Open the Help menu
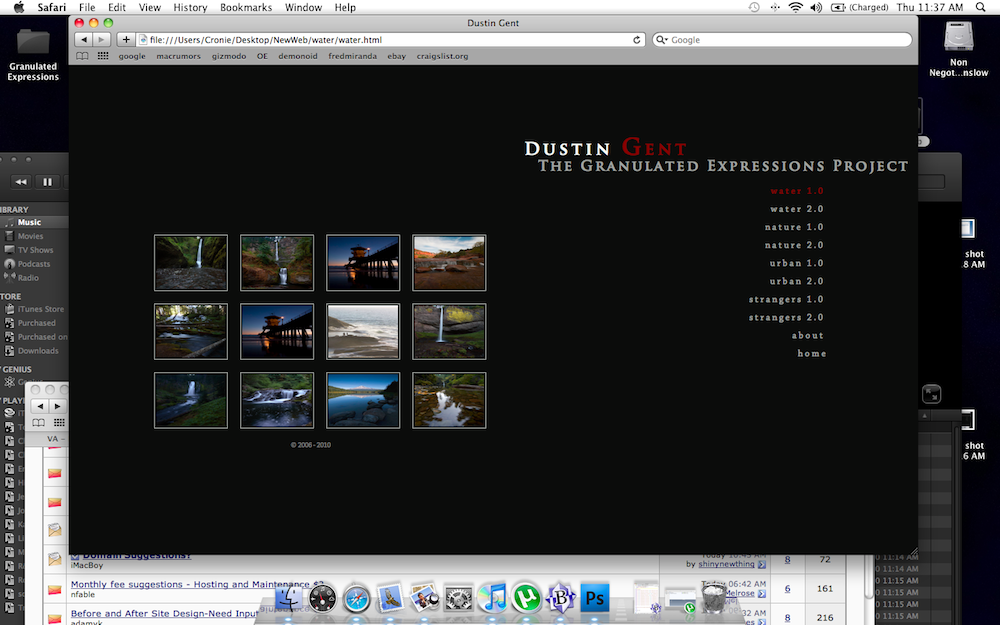This screenshot has height=625, width=1000. pos(345,8)
